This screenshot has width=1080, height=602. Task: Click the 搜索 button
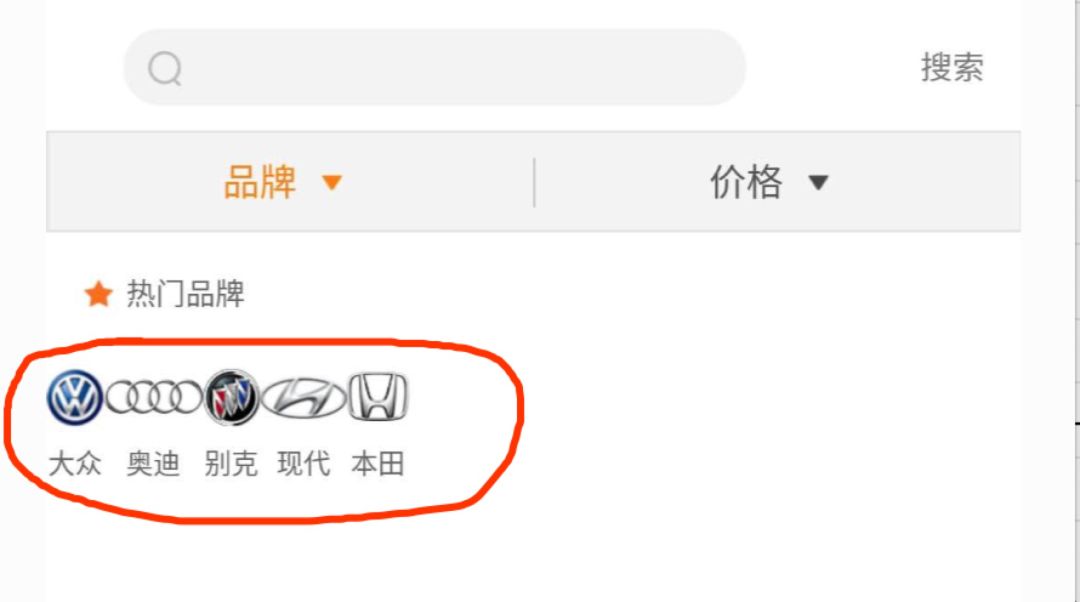click(953, 68)
